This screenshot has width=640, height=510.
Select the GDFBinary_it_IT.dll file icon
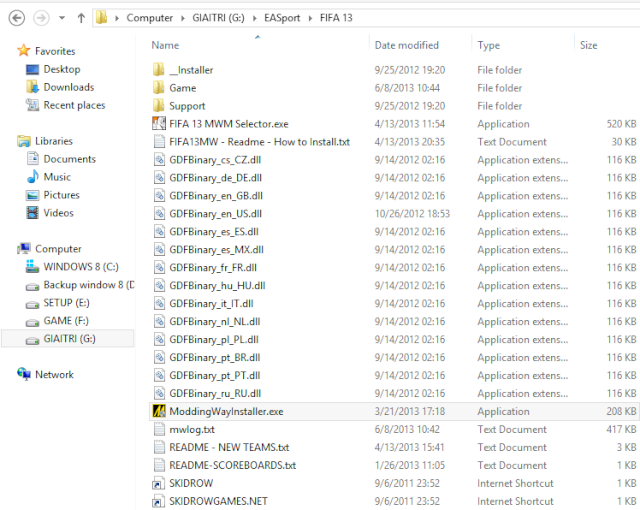pyautogui.click(x=159, y=303)
